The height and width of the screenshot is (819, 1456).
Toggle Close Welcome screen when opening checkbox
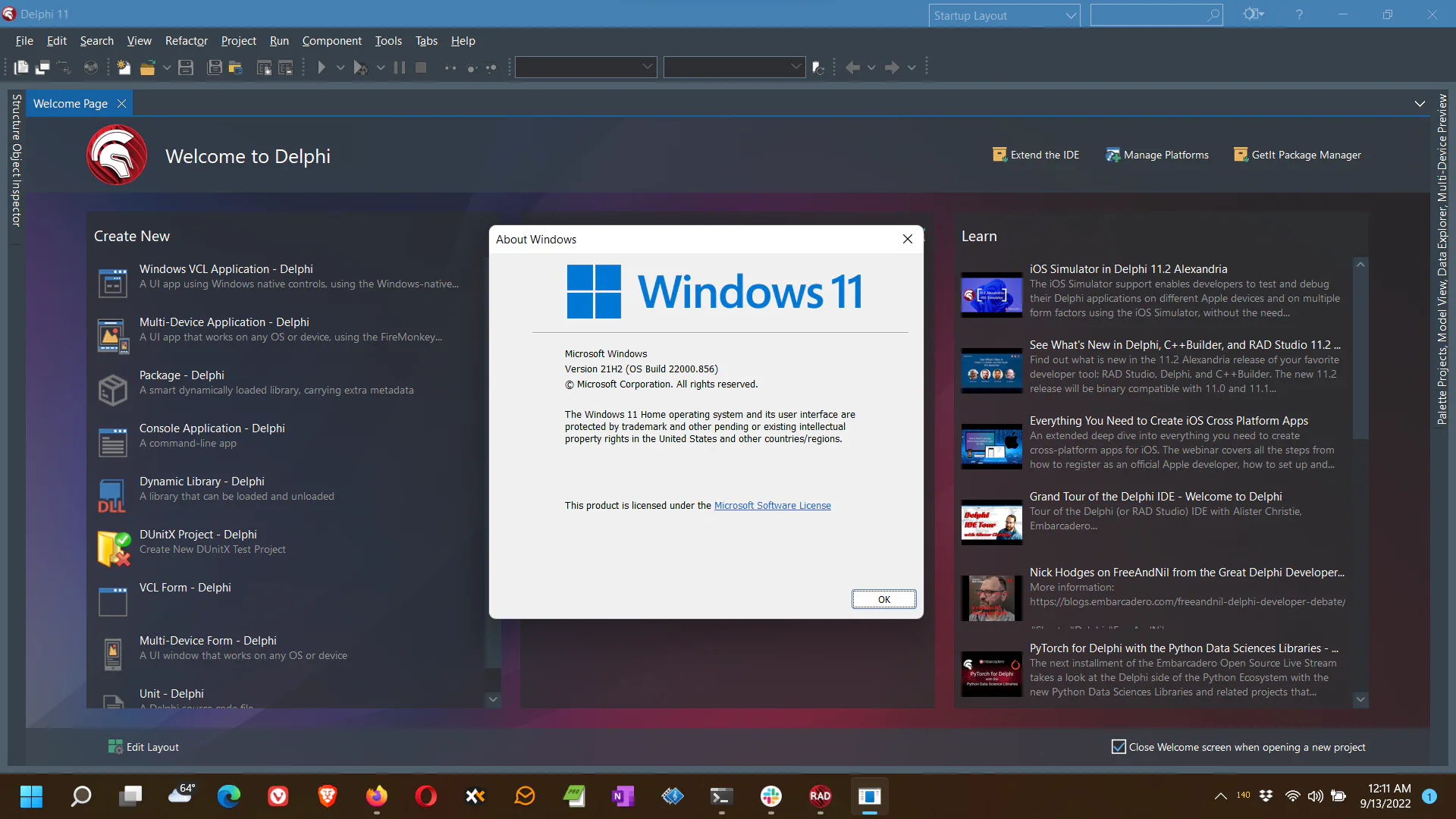(x=1119, y=747)
